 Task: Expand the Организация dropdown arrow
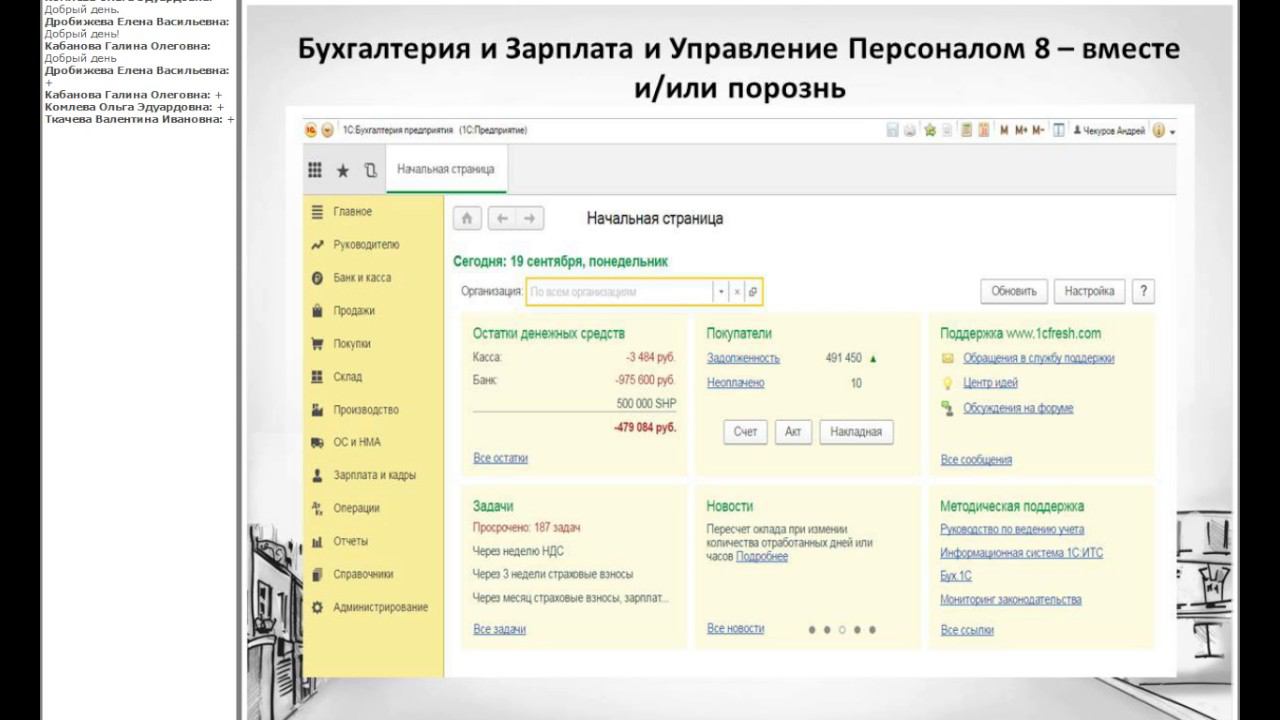(720, 292)
